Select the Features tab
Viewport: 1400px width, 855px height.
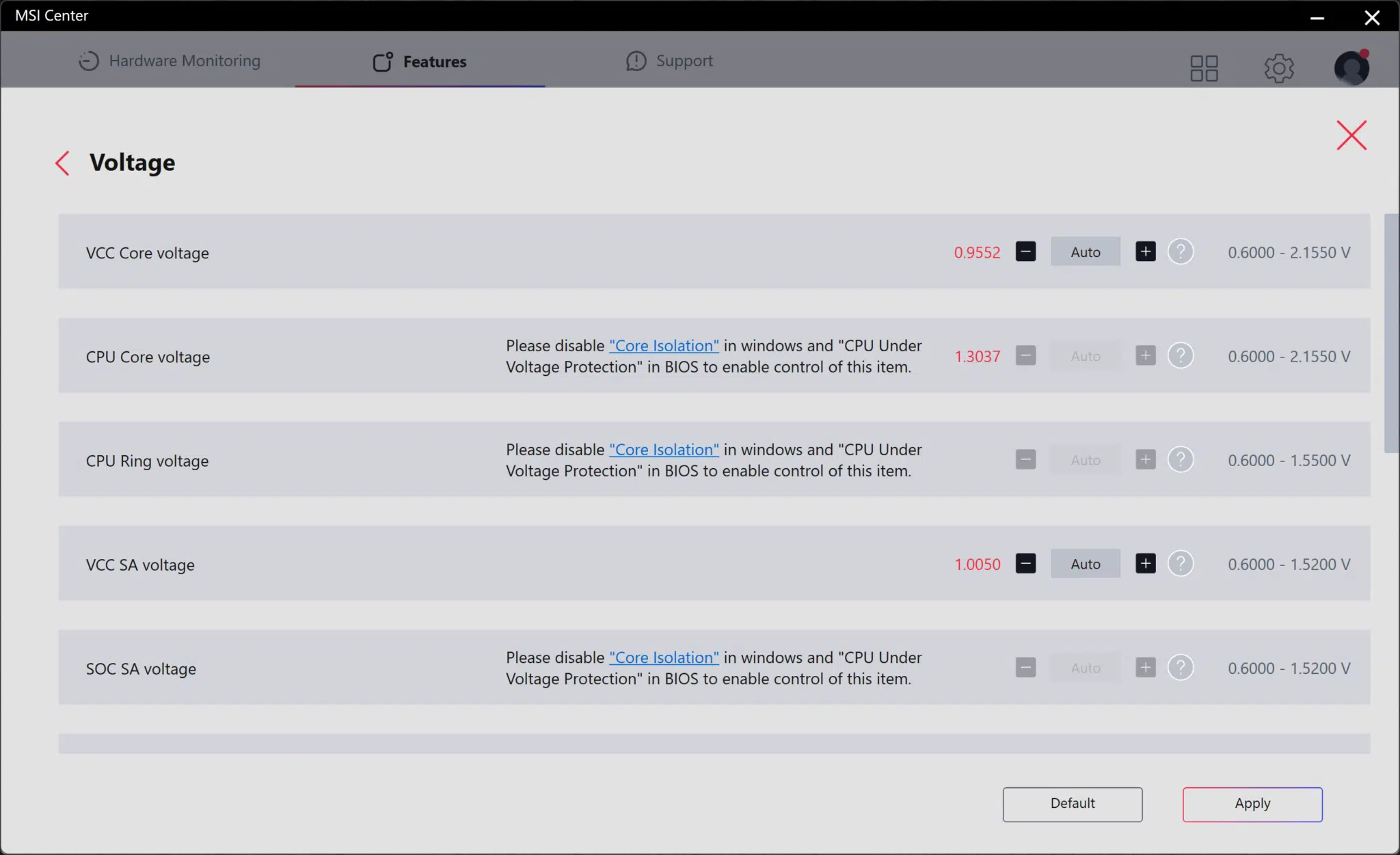[x=420, y=62]
